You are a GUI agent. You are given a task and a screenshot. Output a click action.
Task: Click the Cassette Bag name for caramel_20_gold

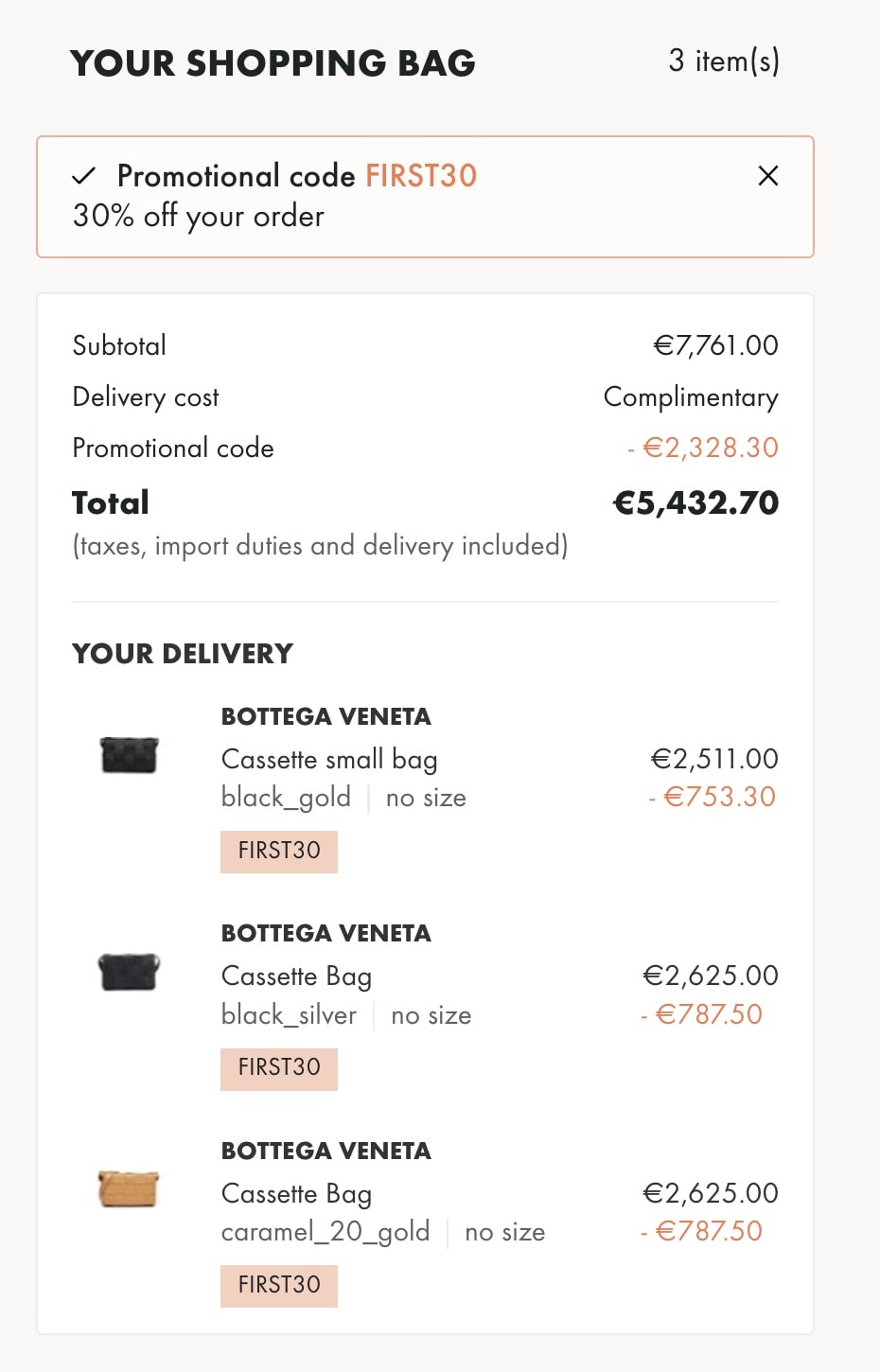[296, 1194]
